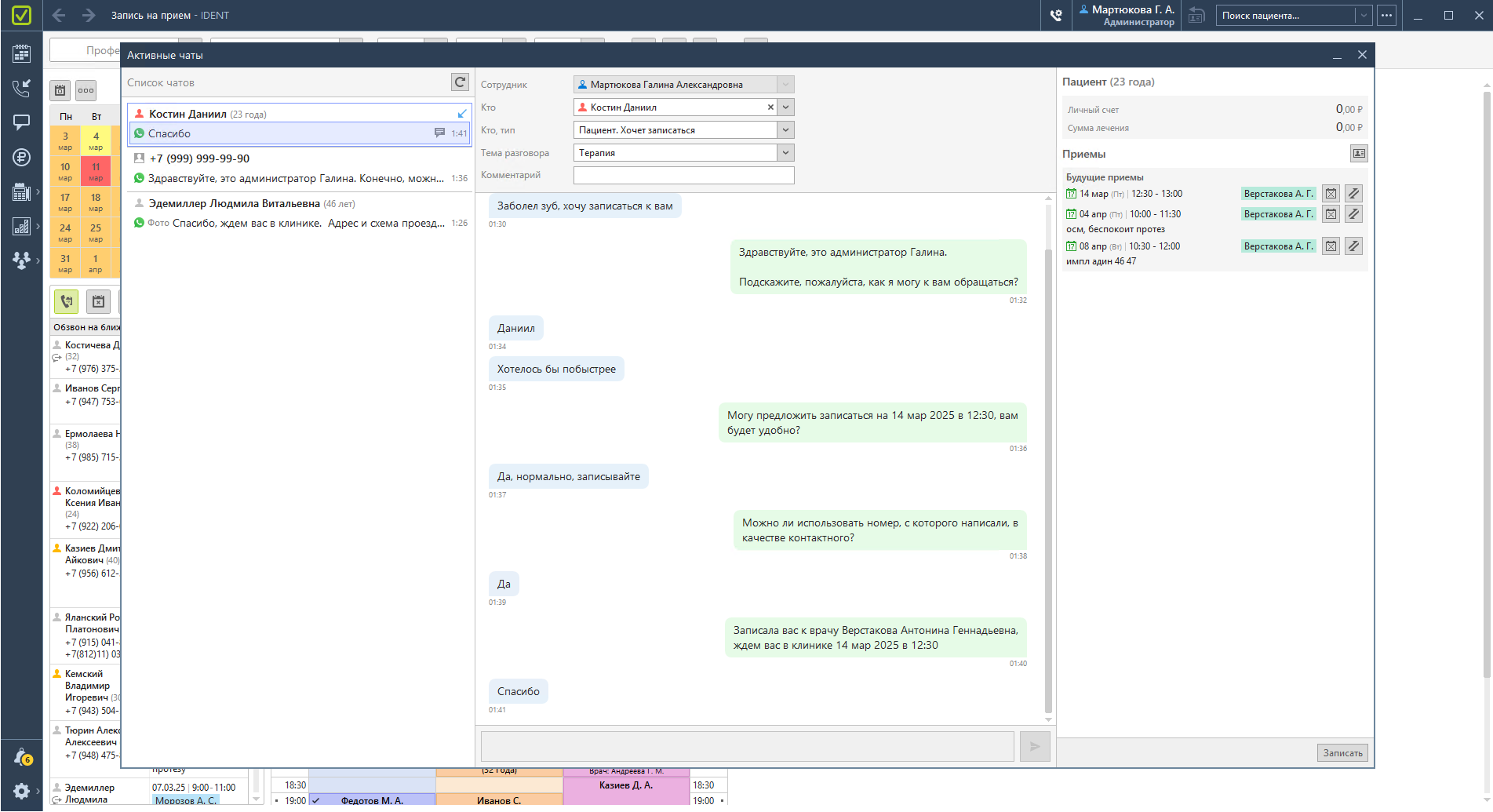The image size is (1493, 812).
Task: Click the chat message input field
Action: [747, 746]
